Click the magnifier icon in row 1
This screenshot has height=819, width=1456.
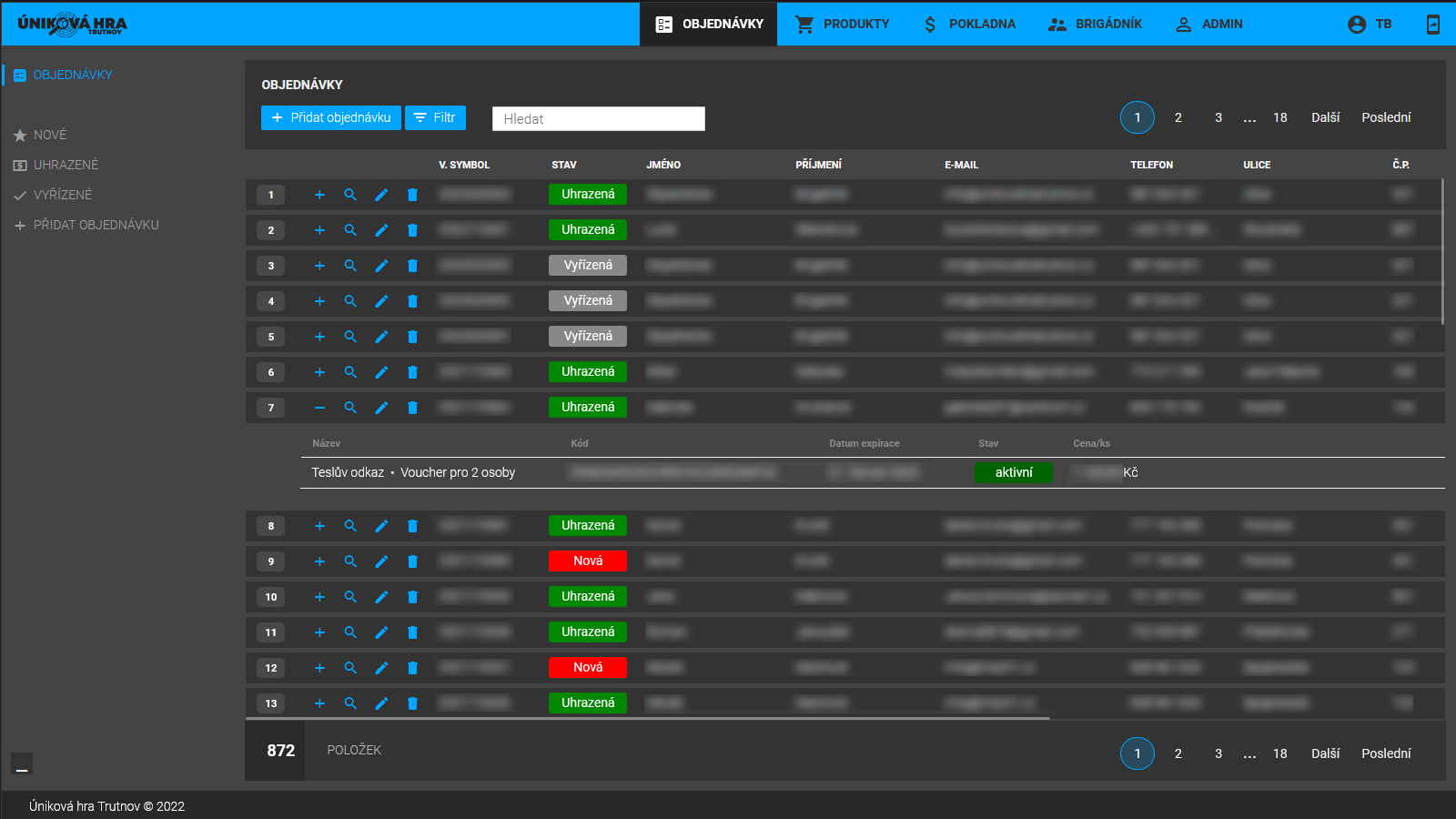(x=350, y=195)
